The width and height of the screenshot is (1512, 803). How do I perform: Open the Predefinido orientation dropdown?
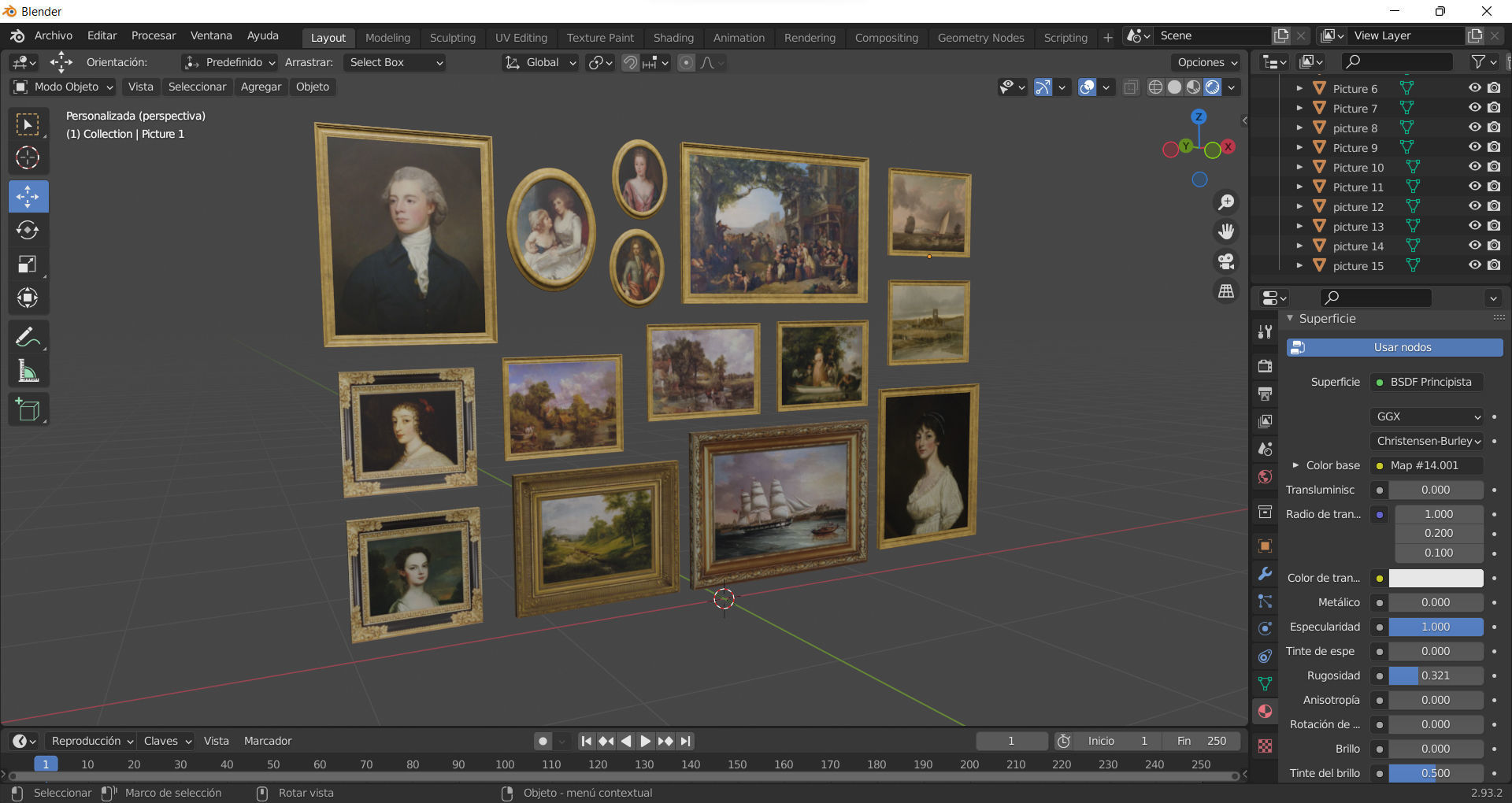click(229, 62)
